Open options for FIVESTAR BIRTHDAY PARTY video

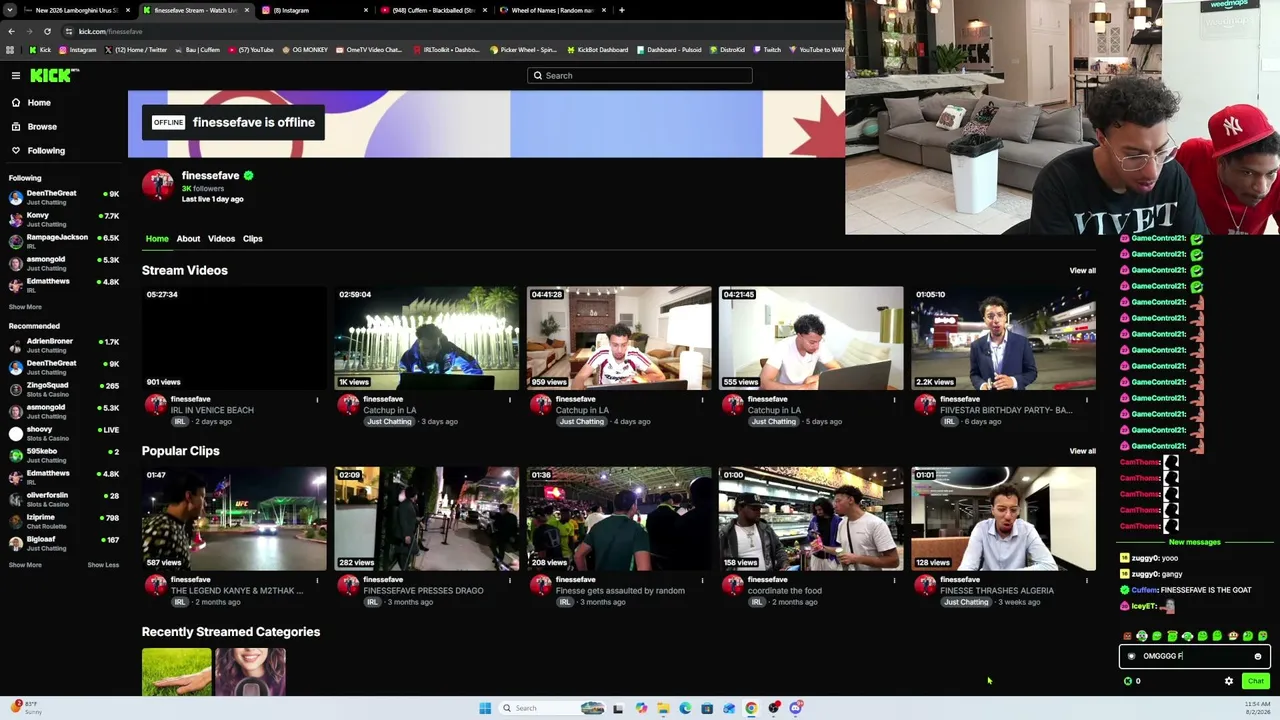tap(1086, 400)
